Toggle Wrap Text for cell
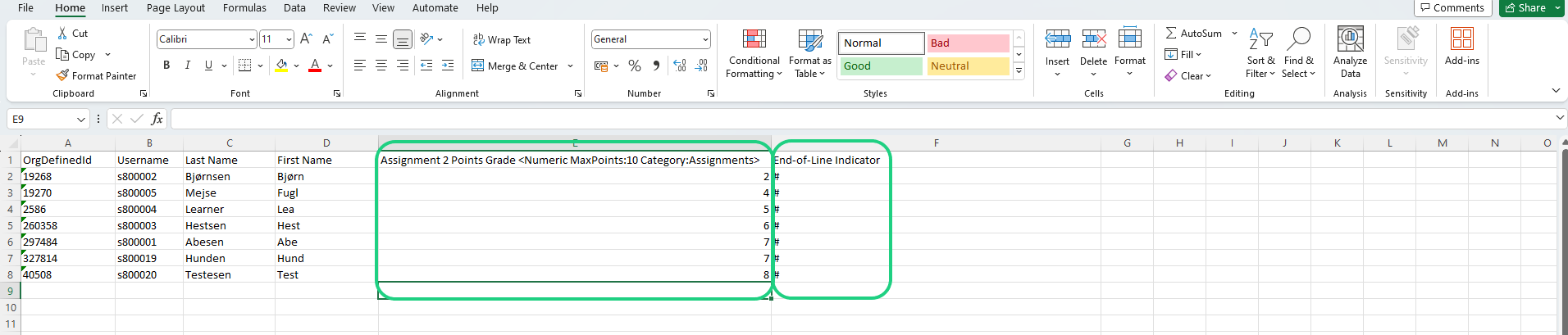Viewport: 1568px width, 335px height. click(x=501, y=39)
